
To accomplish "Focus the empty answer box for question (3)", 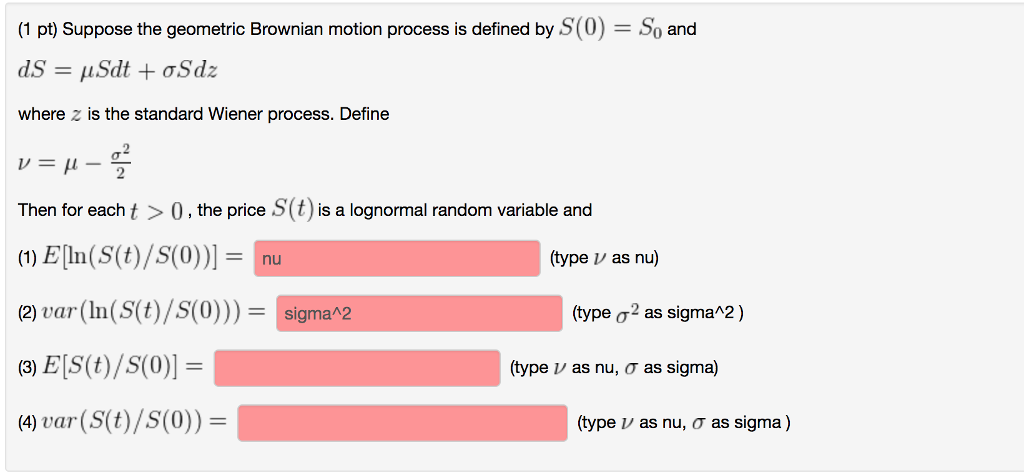I will [357, 368].
